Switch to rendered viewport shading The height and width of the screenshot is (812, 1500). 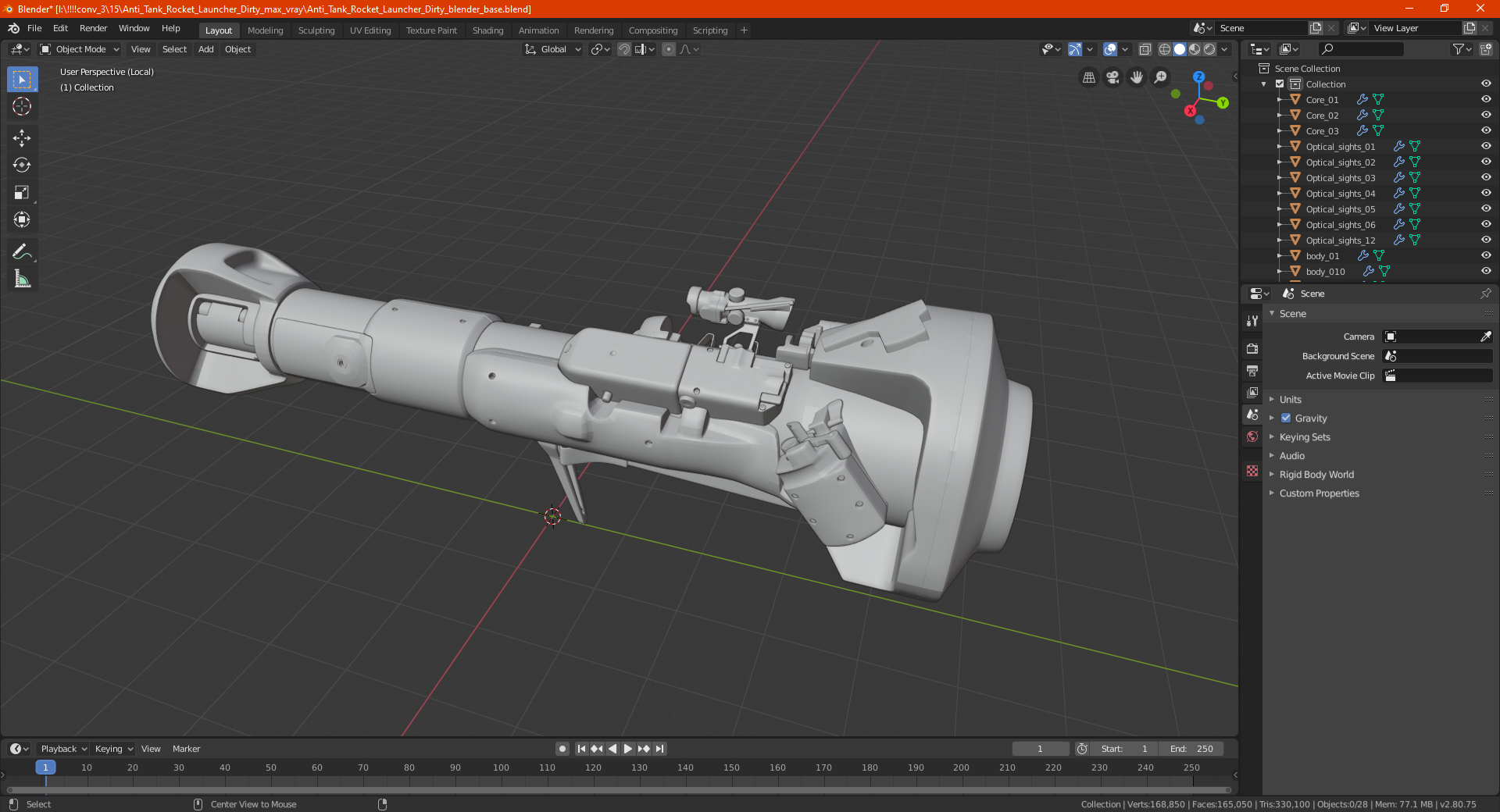click(1209, 49)
